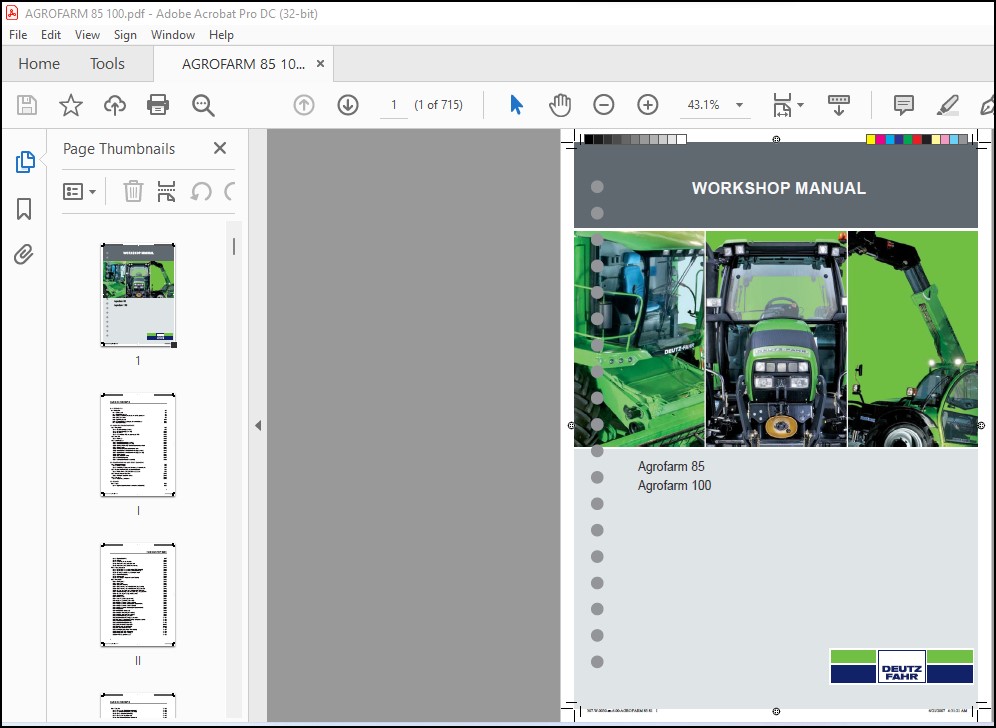The width and height of the screenshot is (996, 728).
Task: Switch to the Home tab
Action: (x=39, y=64)
